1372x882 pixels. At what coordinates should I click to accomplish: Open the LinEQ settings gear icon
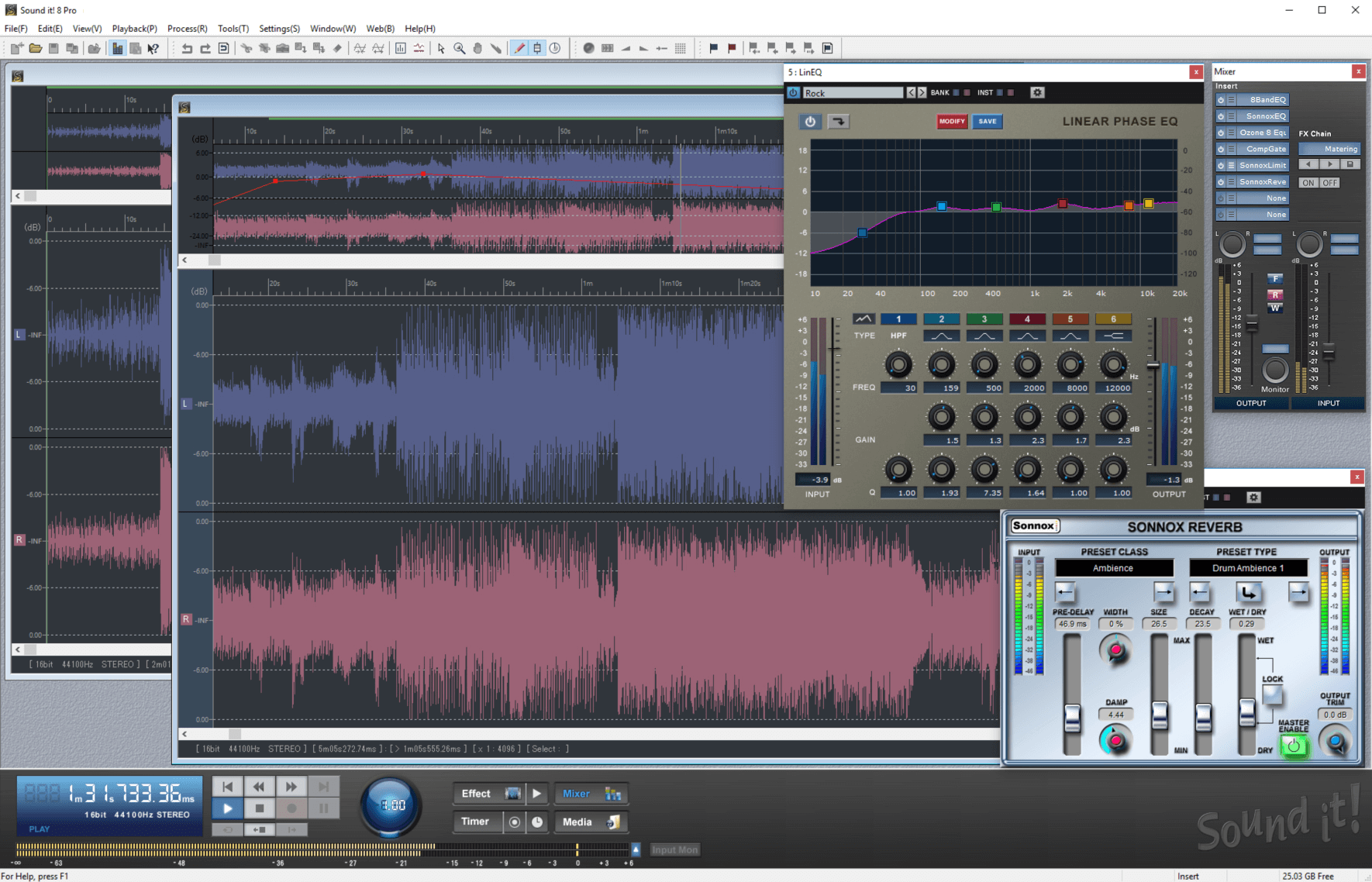tap(1038, 92)
